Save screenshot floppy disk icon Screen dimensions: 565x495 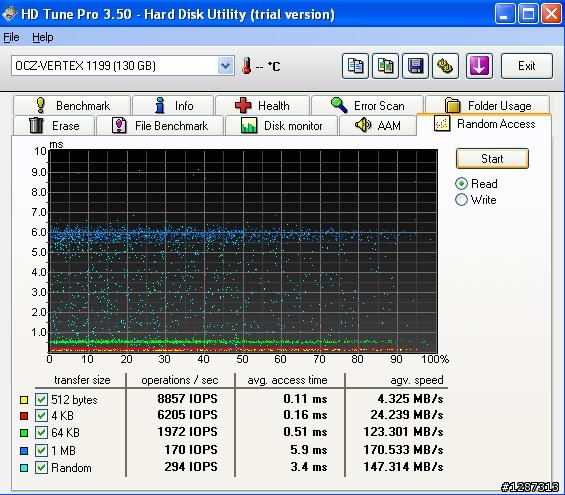coord(415,66)
